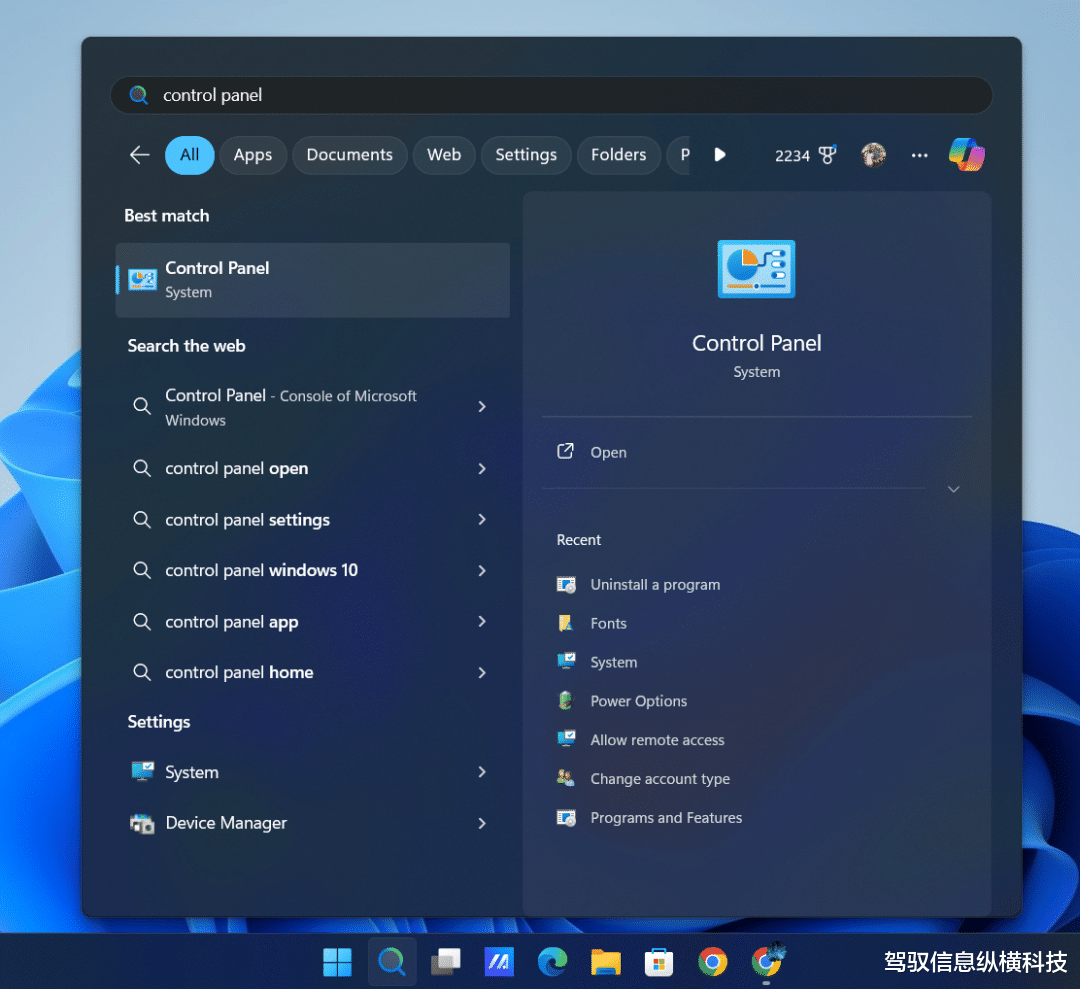1080x989 pixels.
Task: Switch to the Apps filter tab
Action: [253, 155]
